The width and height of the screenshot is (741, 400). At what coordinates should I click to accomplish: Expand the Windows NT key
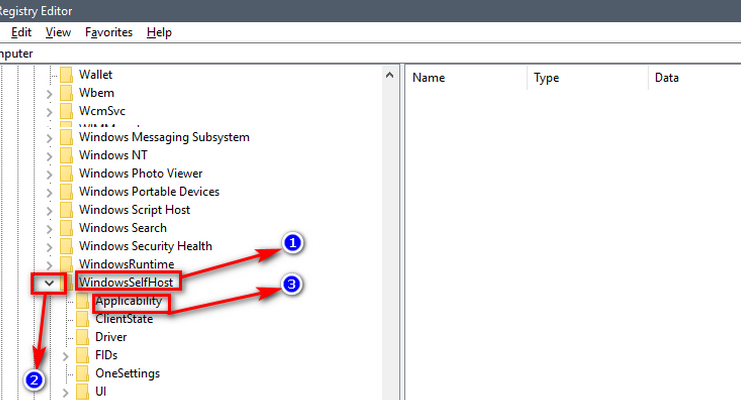point(49,157)
